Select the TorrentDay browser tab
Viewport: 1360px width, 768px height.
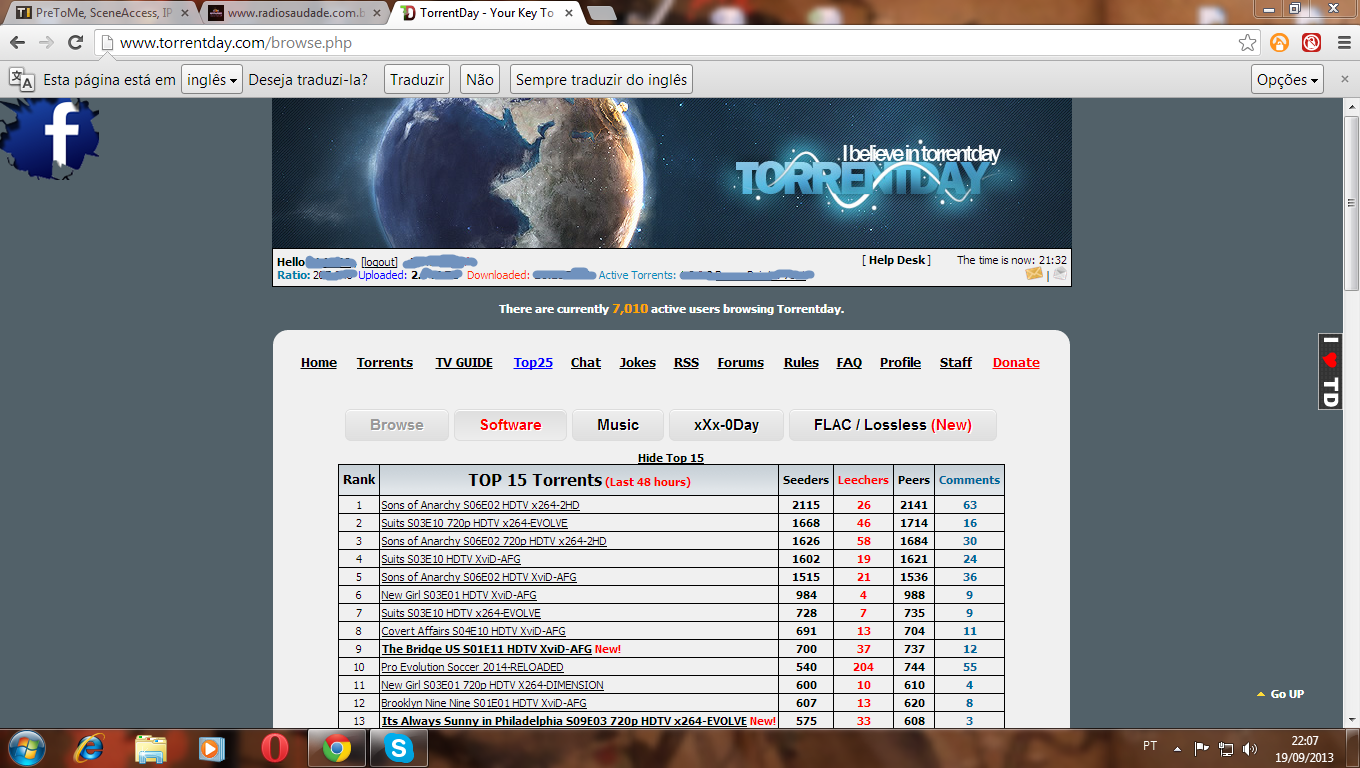coord(485,13)
